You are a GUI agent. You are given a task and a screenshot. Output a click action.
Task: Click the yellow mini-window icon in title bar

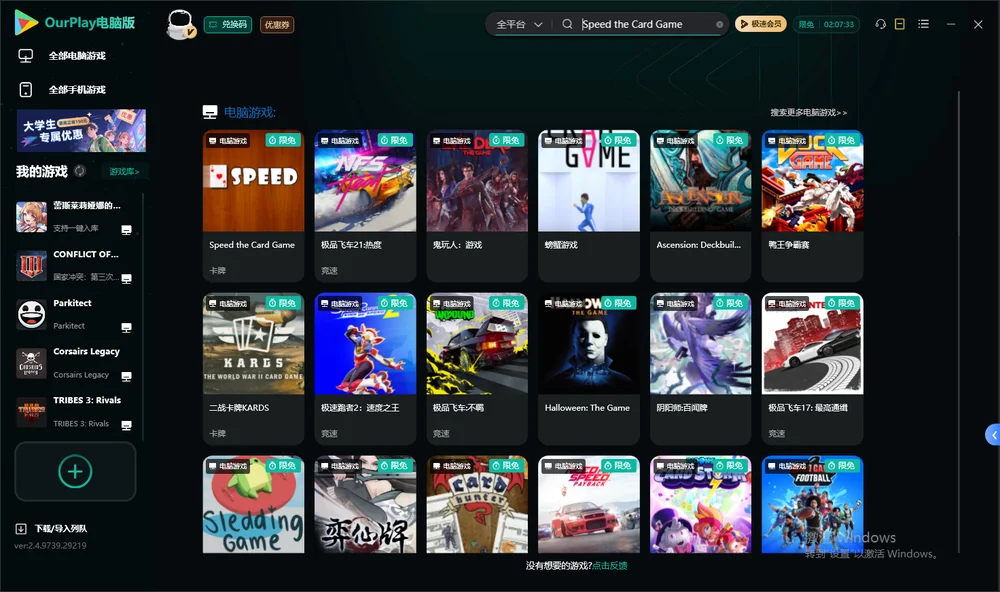tap(900, 24)
